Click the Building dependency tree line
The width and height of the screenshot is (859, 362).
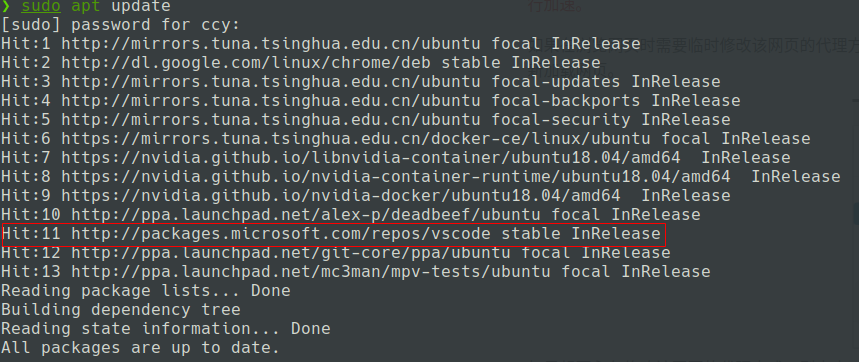(121, 310)
